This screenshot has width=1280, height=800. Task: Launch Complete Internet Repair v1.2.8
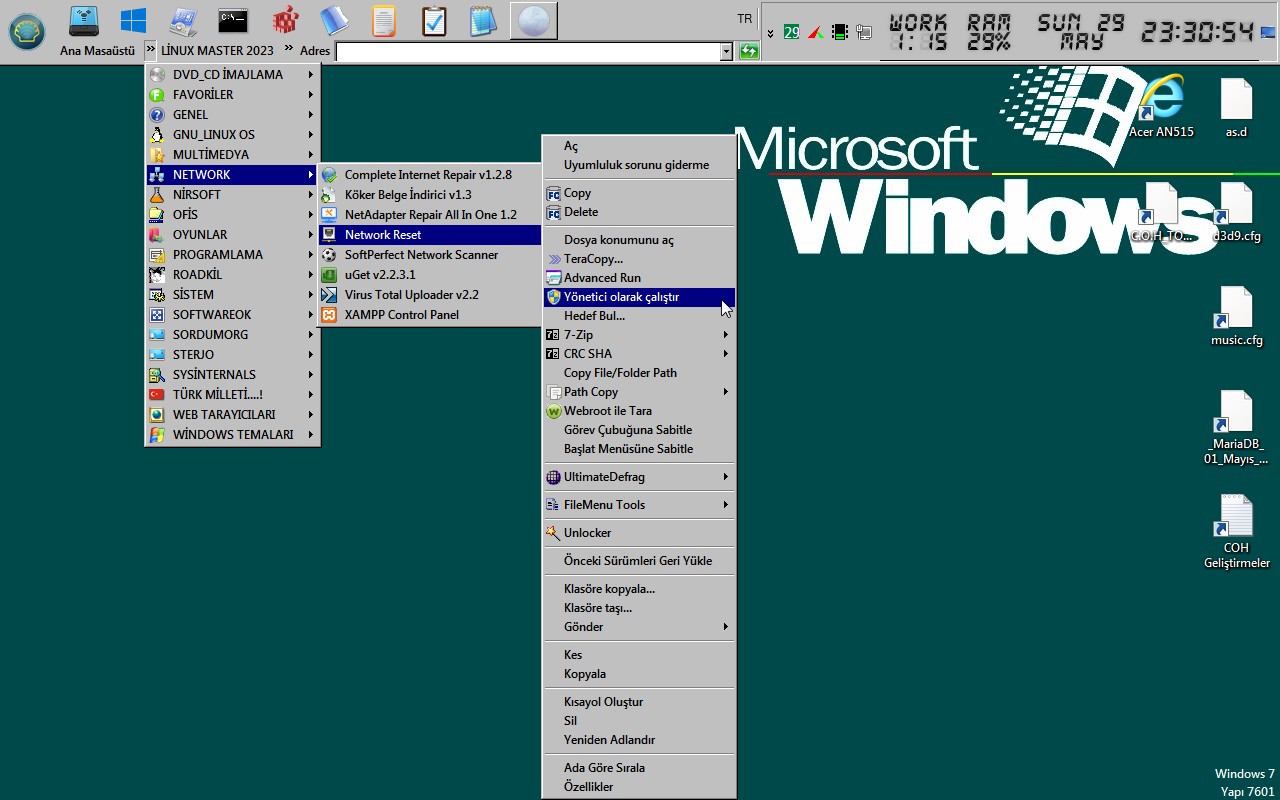coord(430,175)
